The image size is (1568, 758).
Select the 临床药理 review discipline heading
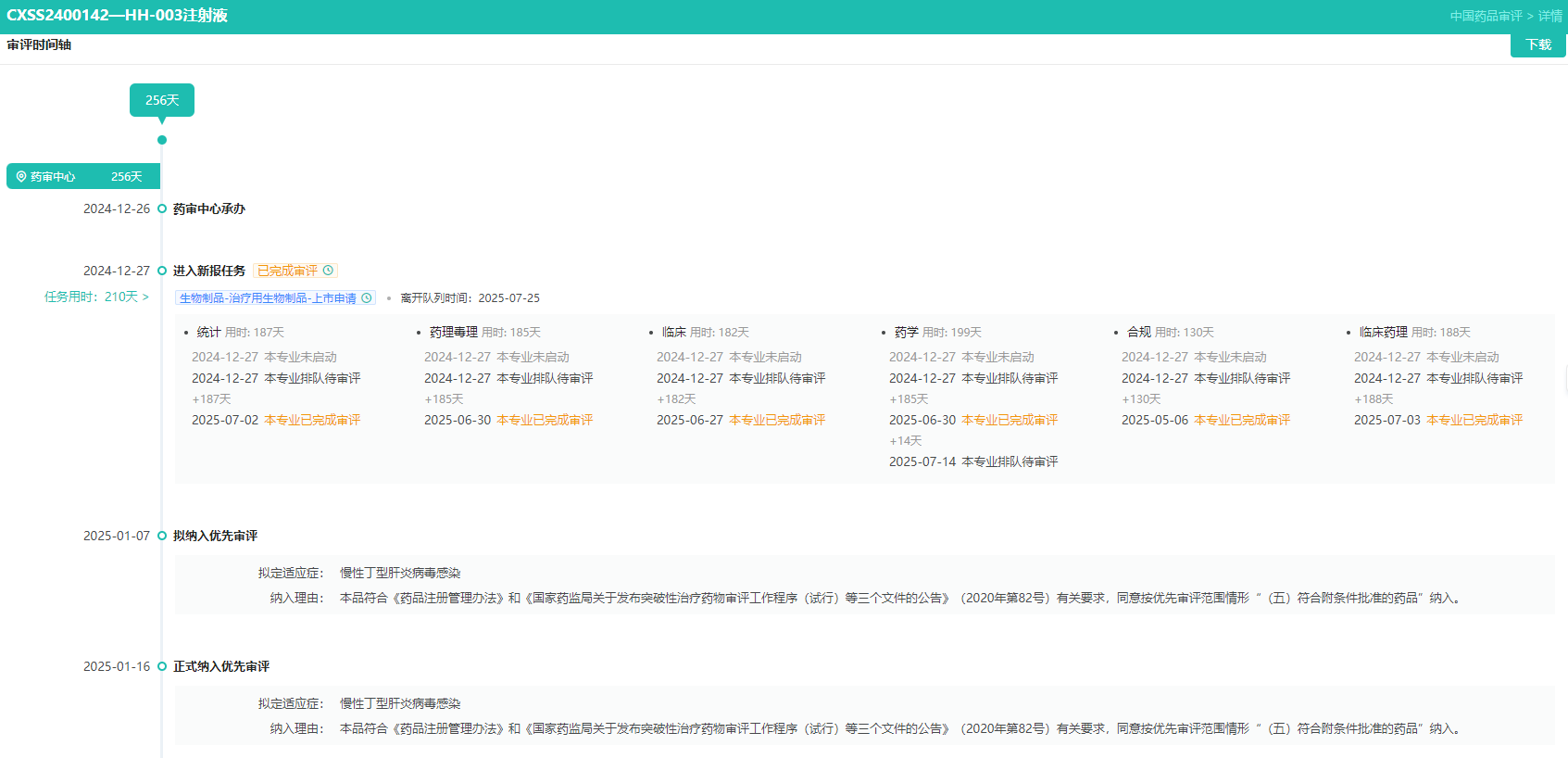coord(1383,332)
